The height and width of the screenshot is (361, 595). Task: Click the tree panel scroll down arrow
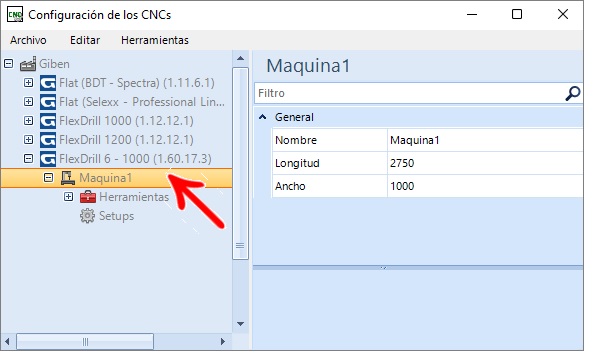pos(241,324)
